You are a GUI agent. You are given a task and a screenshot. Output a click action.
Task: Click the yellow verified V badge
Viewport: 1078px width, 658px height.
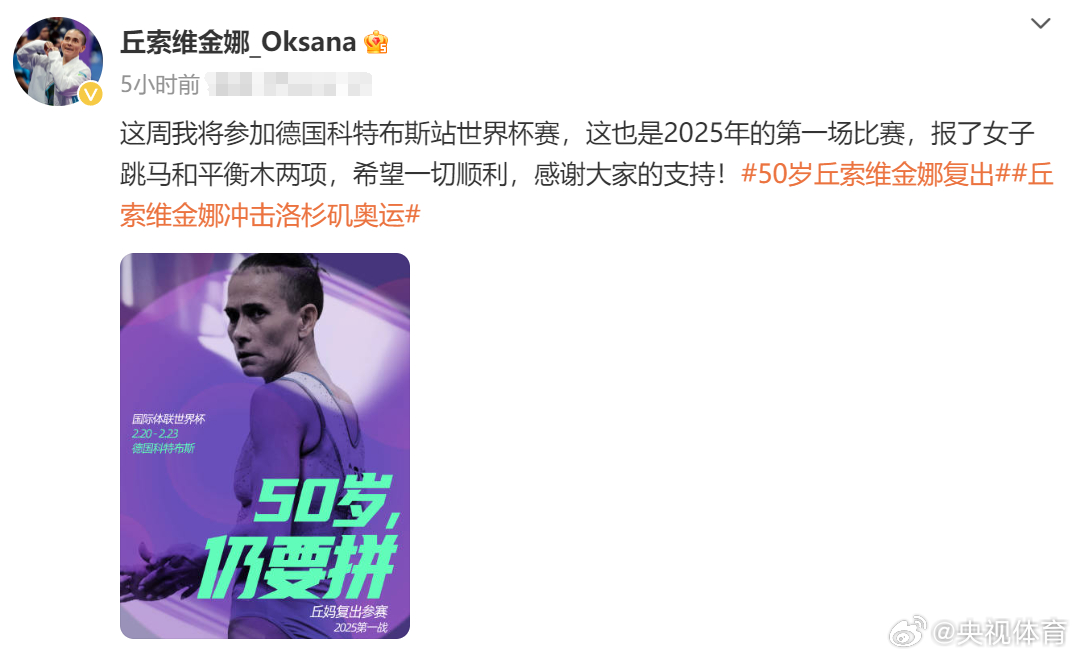90,94
